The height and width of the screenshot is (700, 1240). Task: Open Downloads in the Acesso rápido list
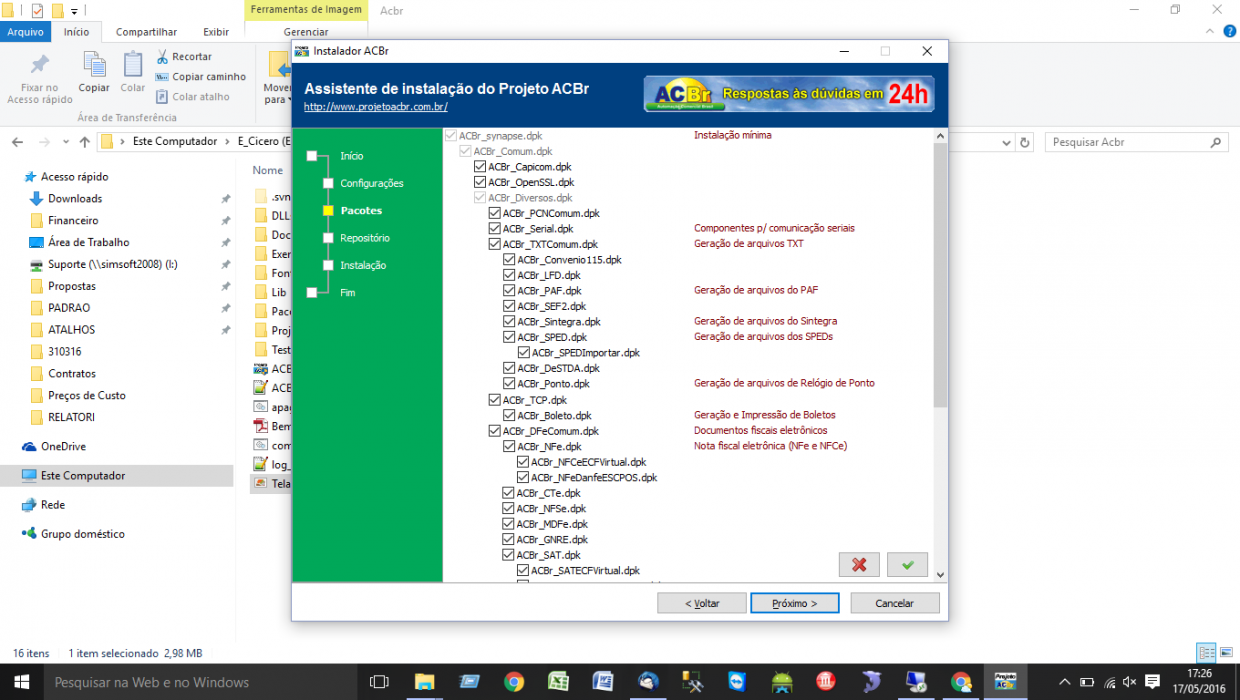click(75, 198)
